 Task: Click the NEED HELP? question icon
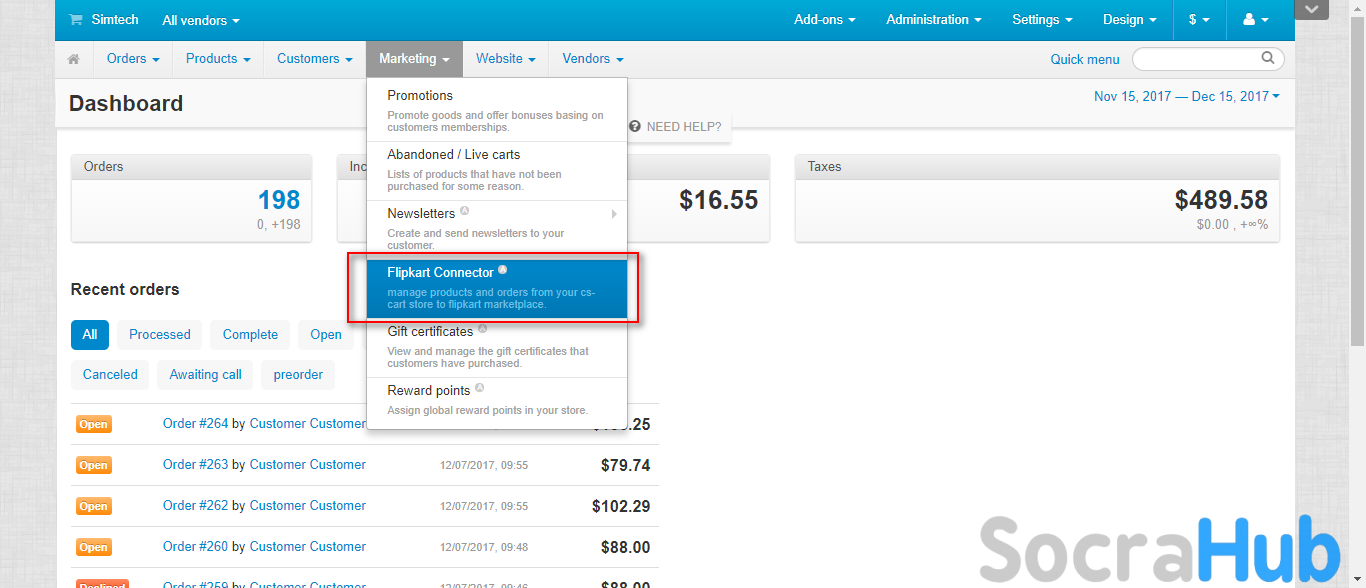(635, 127)
